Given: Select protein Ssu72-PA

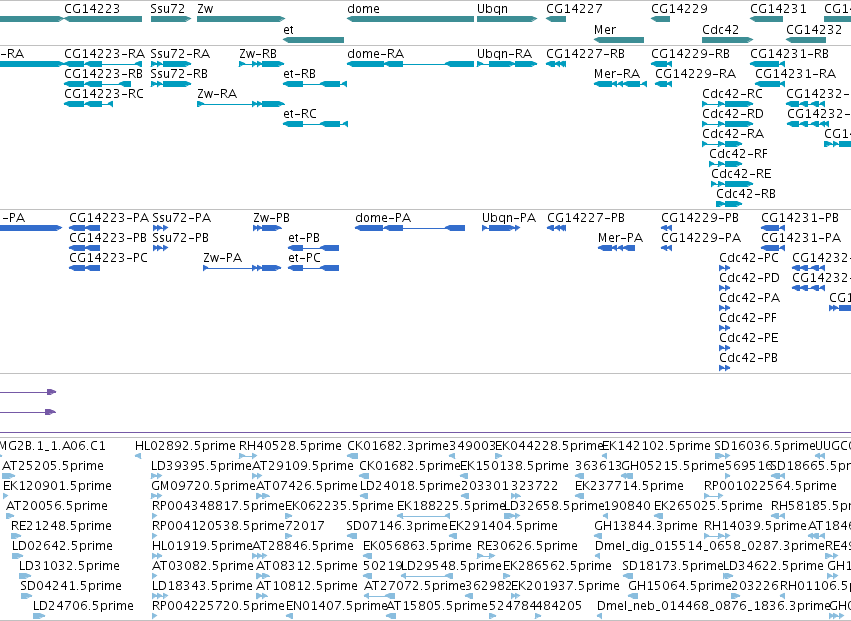Looking at the screenshot, I should click(160, 228).
